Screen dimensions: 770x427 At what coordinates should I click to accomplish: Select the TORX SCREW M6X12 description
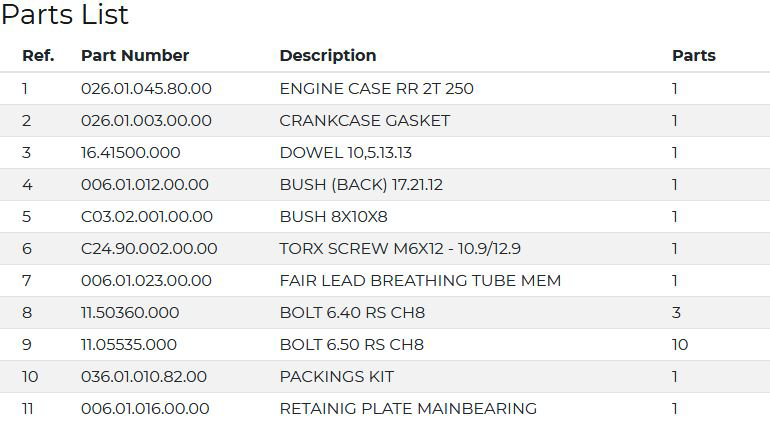(400, 248)
